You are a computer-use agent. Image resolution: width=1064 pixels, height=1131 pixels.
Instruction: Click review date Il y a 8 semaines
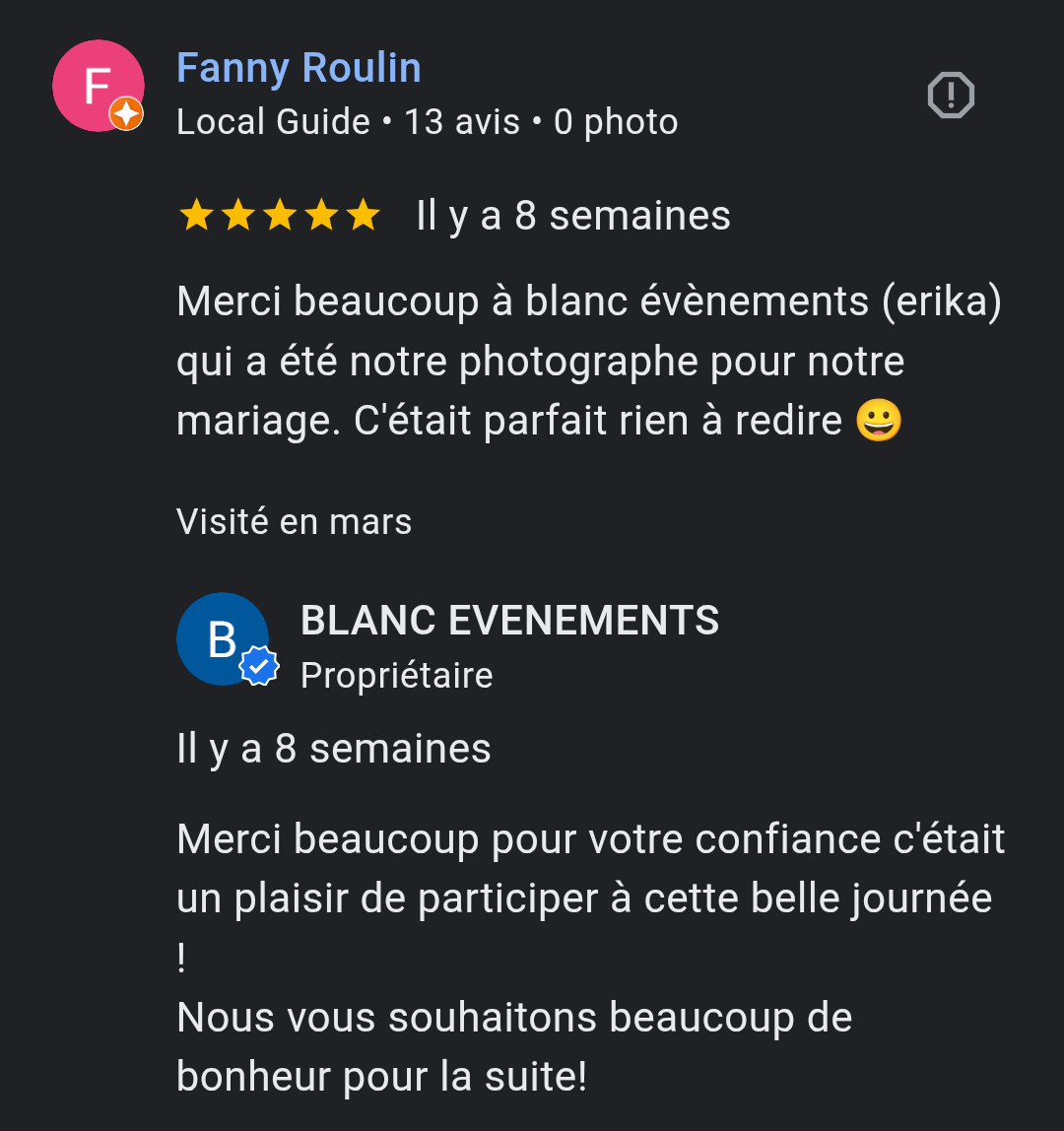click(573, 216)
